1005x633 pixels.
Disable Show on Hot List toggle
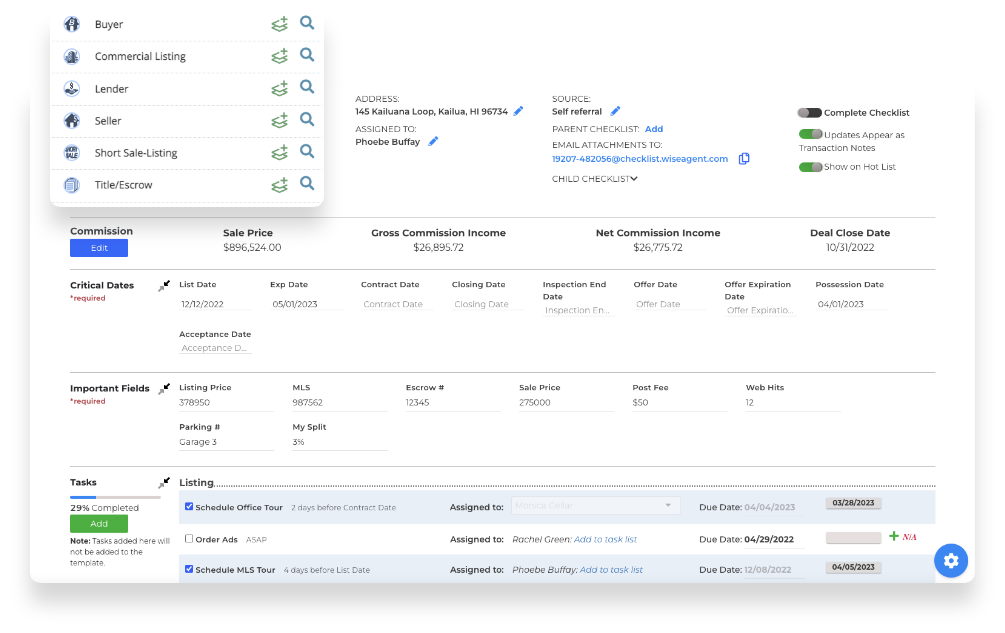click(810, 167)
